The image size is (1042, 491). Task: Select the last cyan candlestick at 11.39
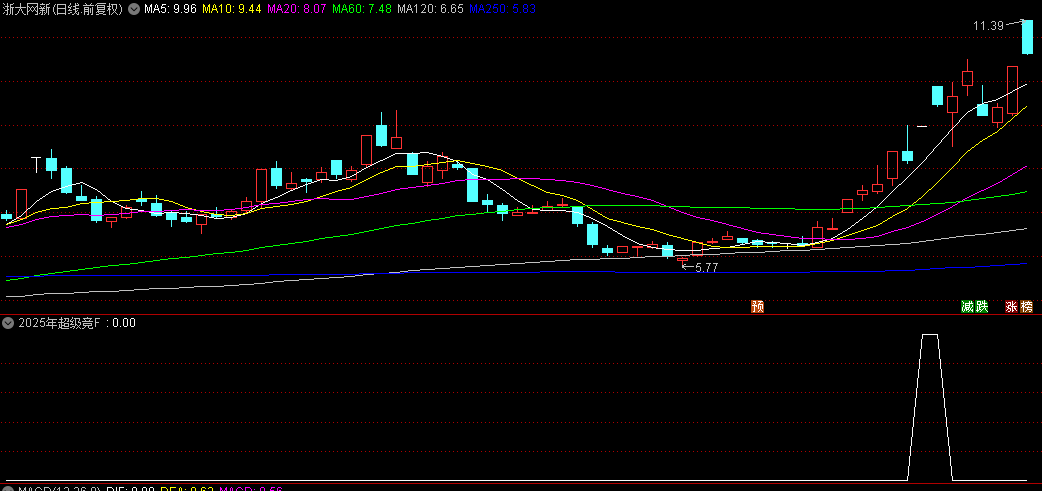click(x=1027, y=37)
